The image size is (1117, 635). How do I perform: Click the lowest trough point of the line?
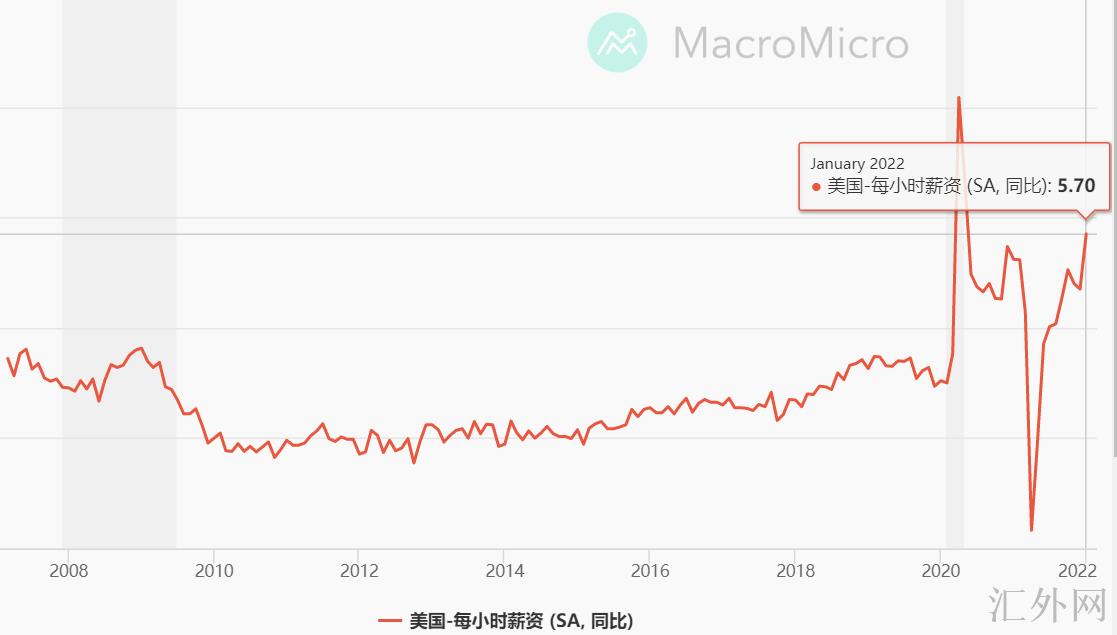(x=1031, y=530)
